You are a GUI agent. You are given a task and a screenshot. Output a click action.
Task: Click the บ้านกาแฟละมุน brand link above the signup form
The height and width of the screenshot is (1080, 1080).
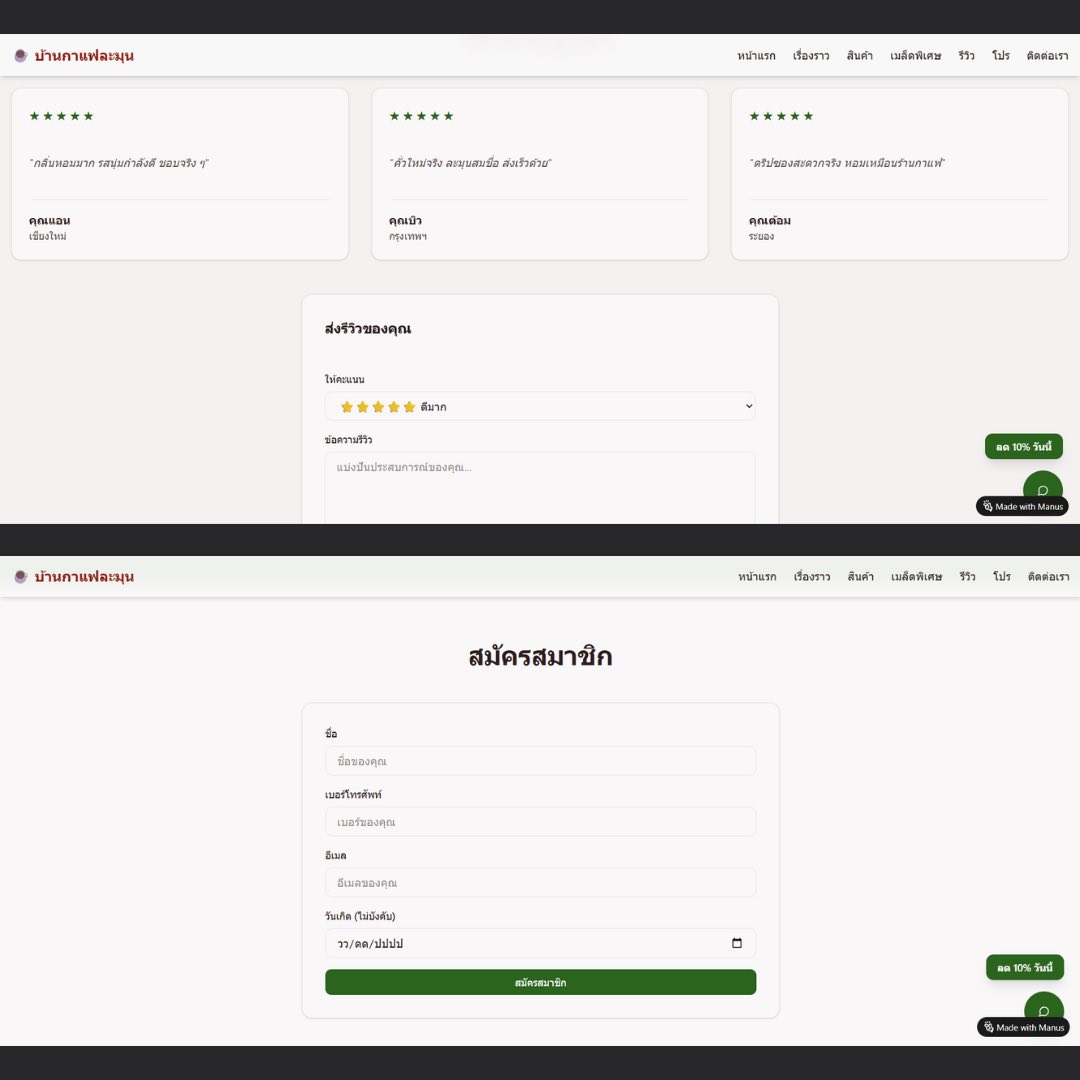pyautogui.click(x=84, y=577)
